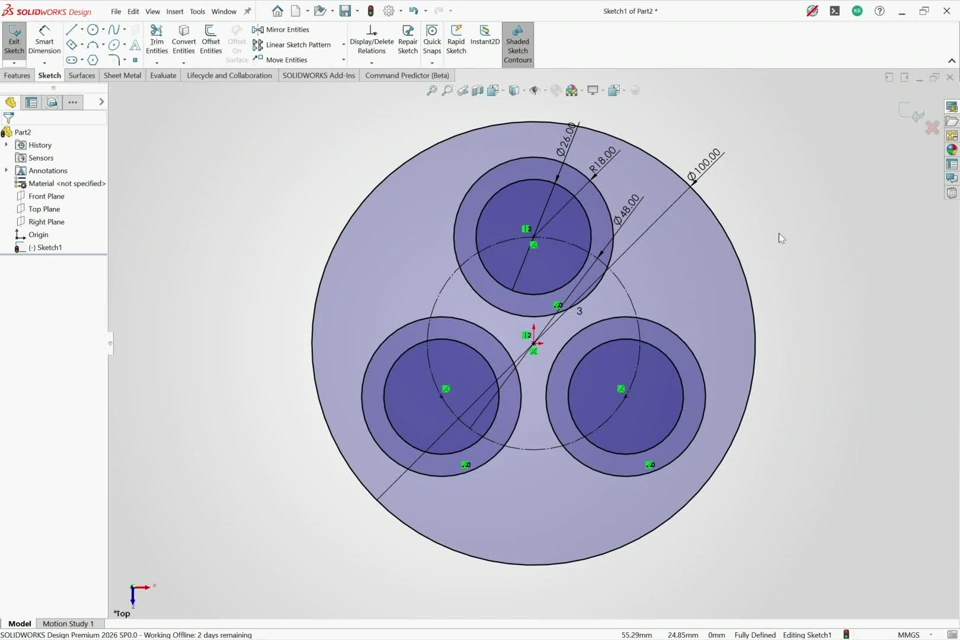Toggle Rapid Sketch mode
The width and height of the screenshot is (960, 640).
pos(456,40)
